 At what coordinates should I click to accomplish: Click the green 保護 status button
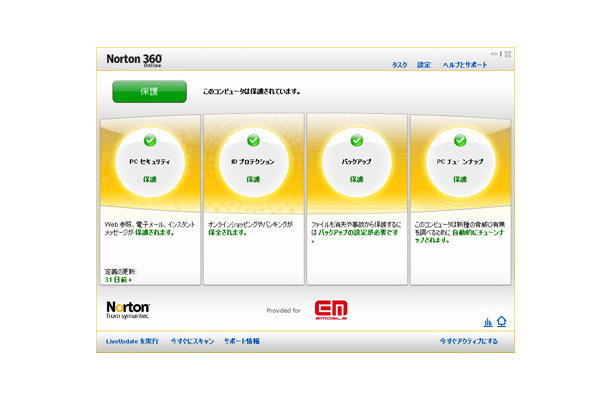click(149, 91)
